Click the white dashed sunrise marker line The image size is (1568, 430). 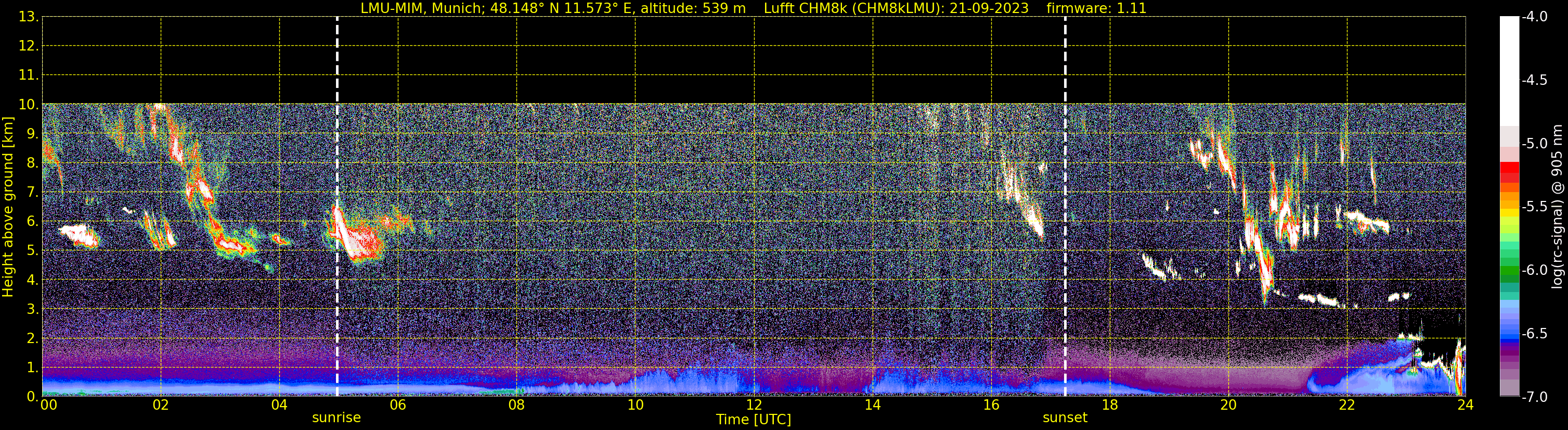click(337, 207)
